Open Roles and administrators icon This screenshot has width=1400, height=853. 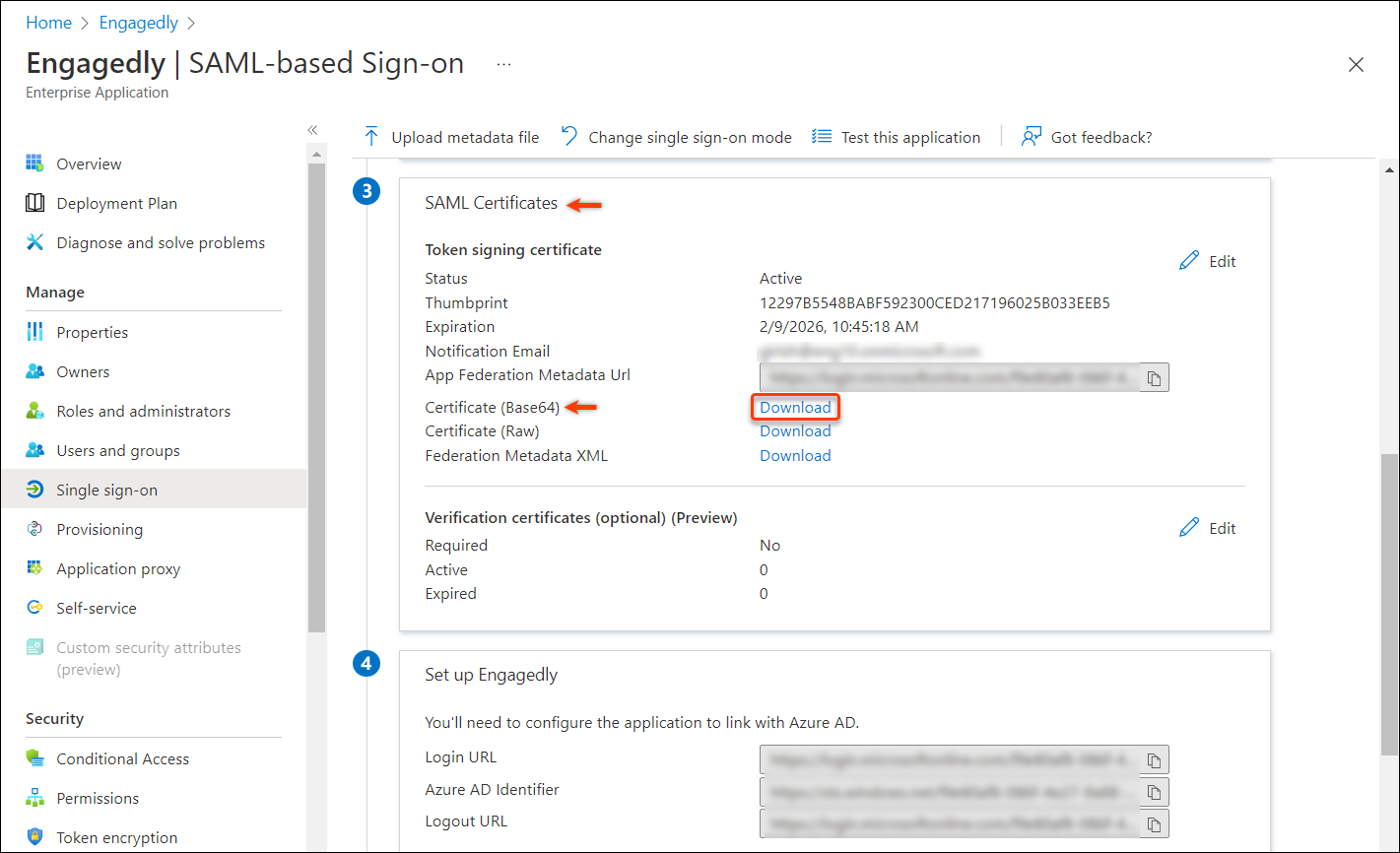tap(35, 411)
